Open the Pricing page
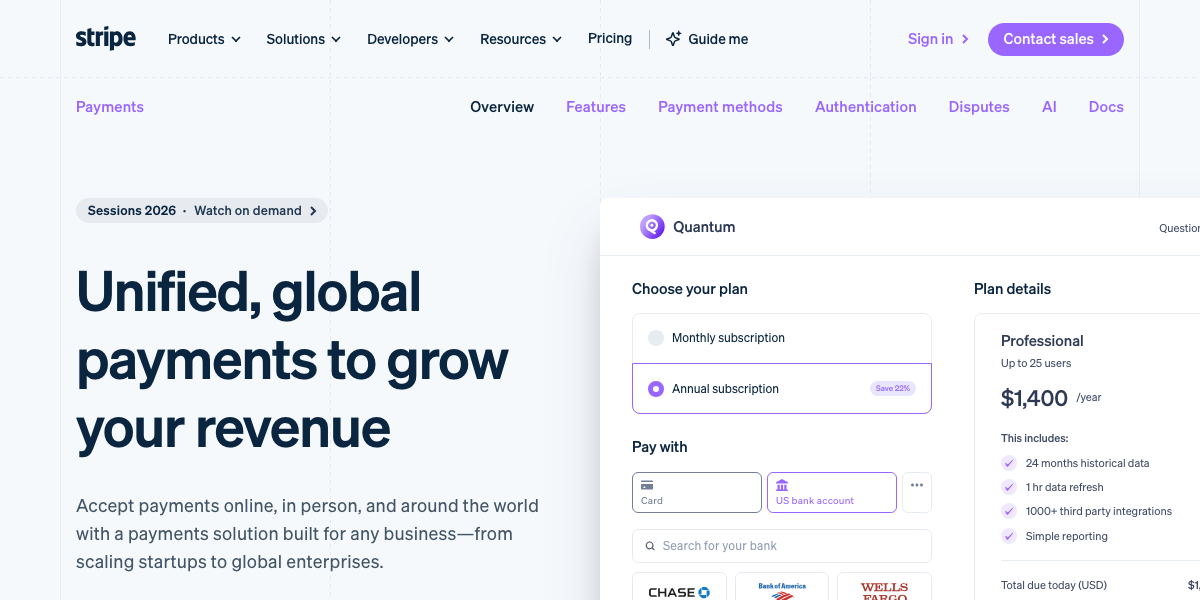 coord(610,38)
